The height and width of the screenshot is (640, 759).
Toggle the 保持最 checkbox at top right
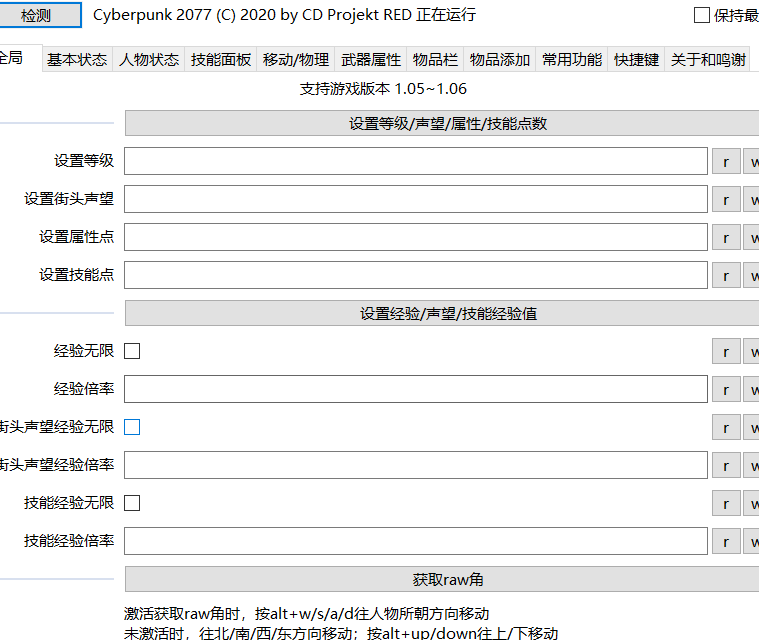pos(701,15)
